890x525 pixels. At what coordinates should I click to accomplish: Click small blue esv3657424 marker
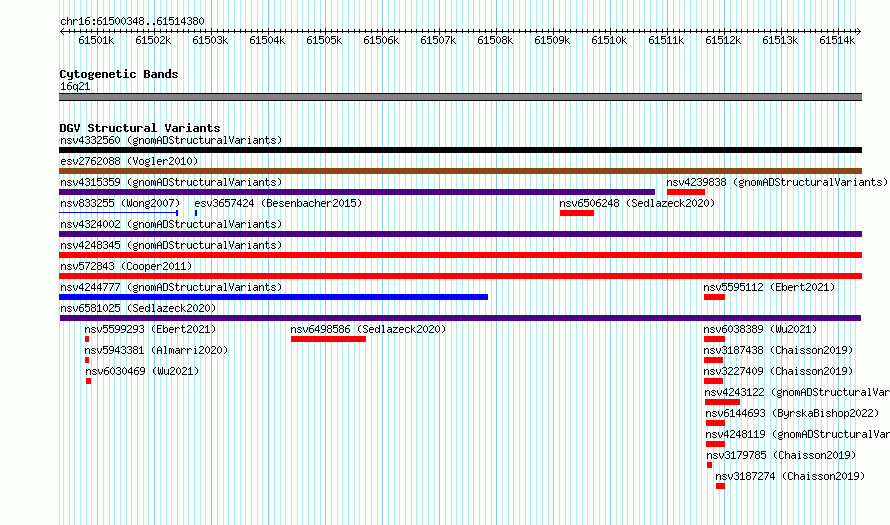[196, 213]
